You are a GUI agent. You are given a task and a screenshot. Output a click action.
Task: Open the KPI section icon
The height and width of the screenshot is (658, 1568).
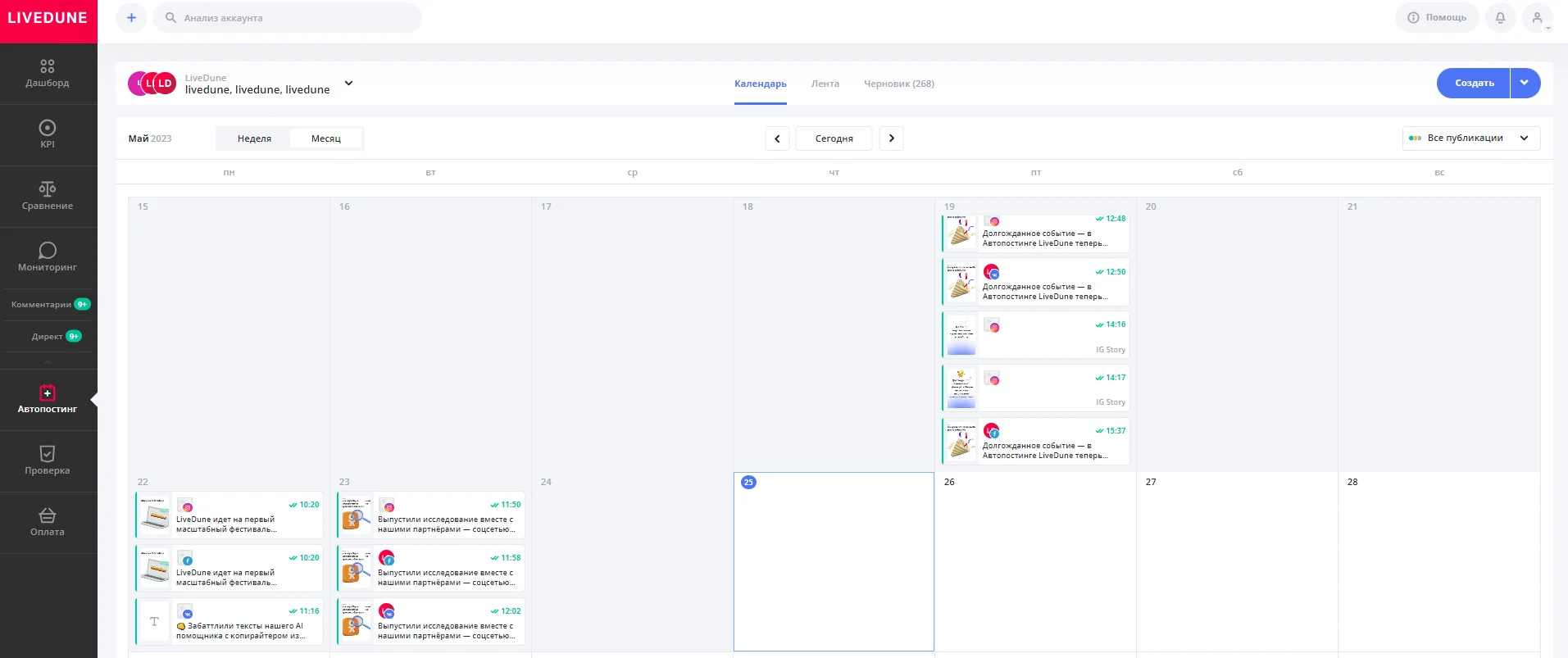point(48,128)
